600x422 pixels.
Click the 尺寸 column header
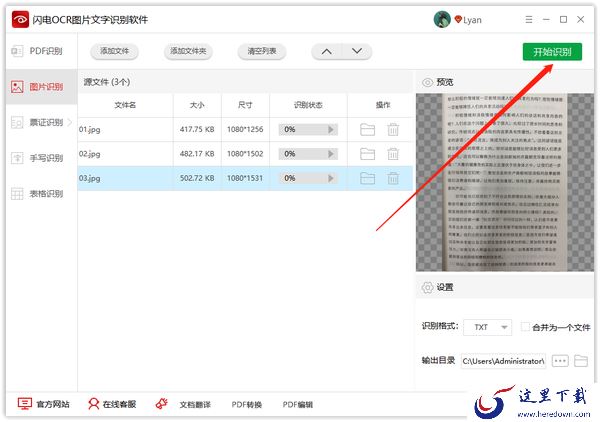pos(245,105)
